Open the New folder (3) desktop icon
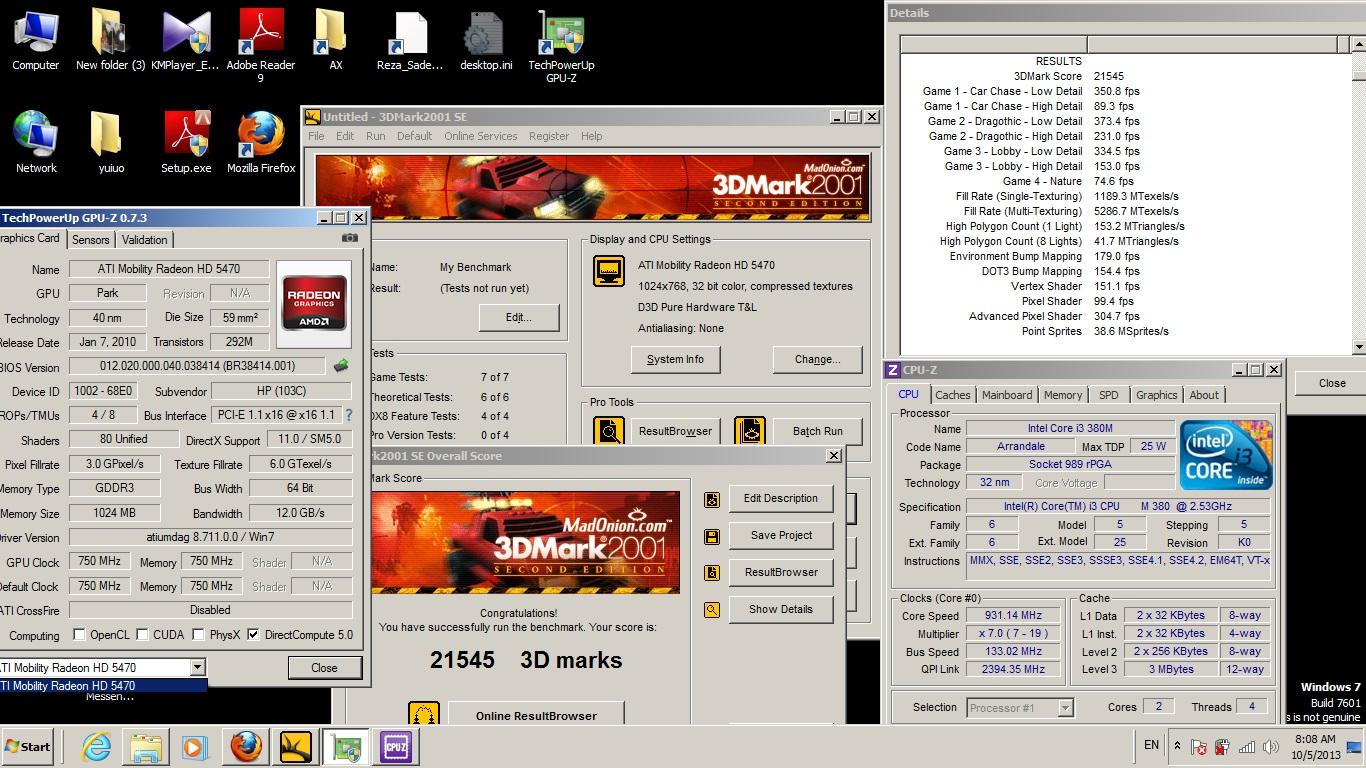The height and width of the screenshot is (768, 1366). click(x=110, y=40)
